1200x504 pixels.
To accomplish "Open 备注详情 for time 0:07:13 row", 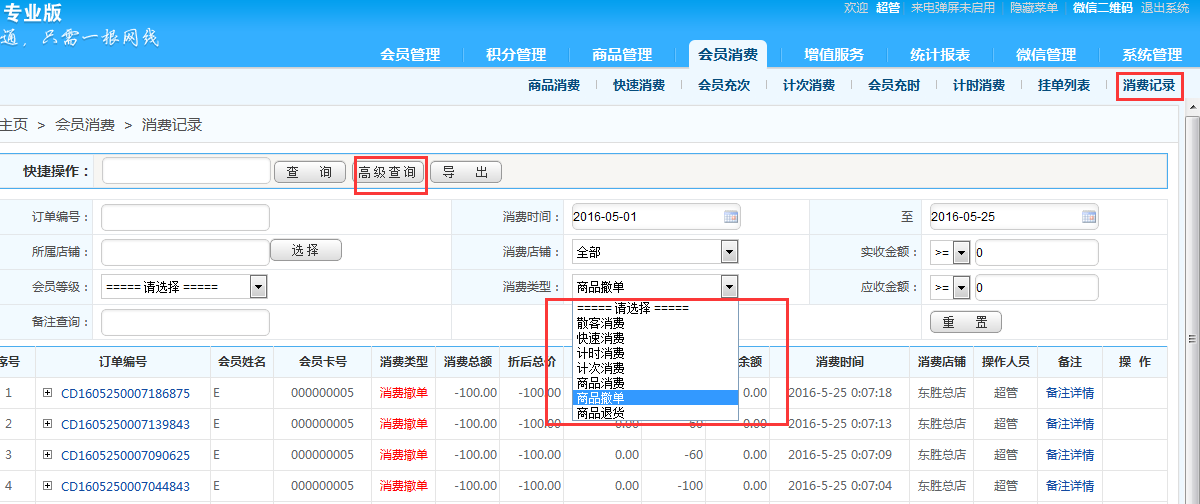I will pos(1070,424).
